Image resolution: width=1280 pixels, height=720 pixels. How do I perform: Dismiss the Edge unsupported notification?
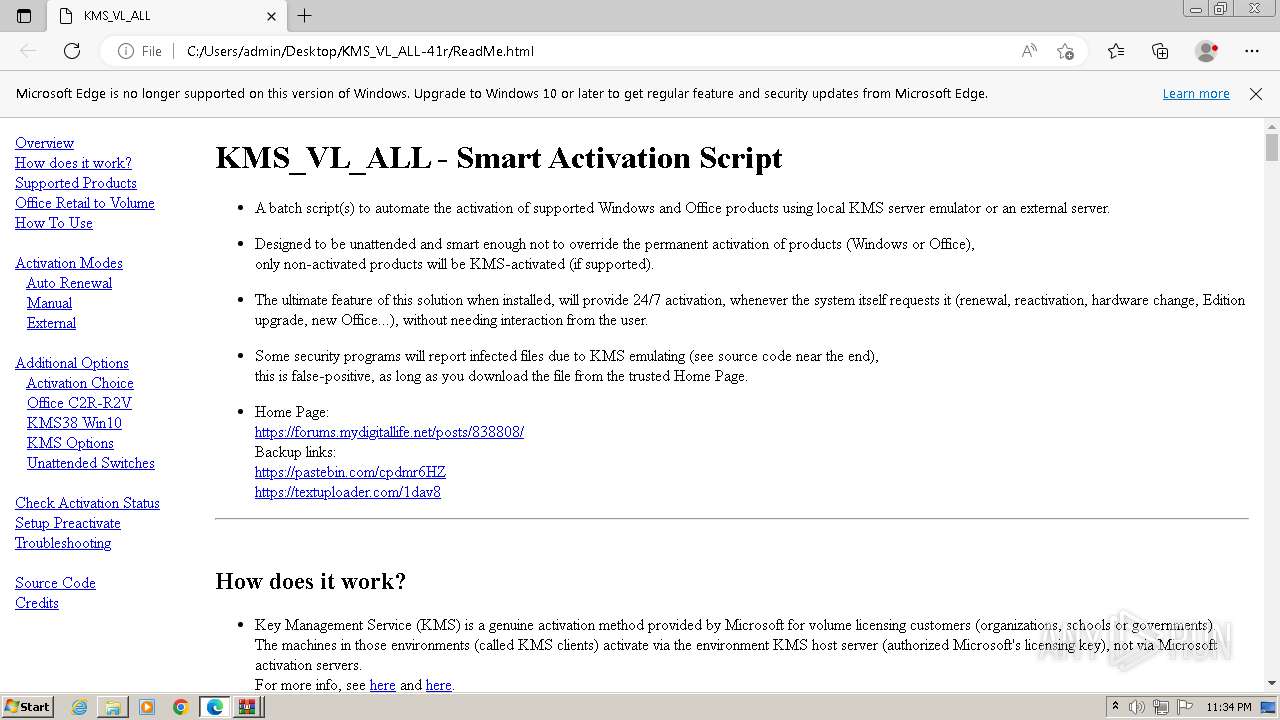(1256, 94)
